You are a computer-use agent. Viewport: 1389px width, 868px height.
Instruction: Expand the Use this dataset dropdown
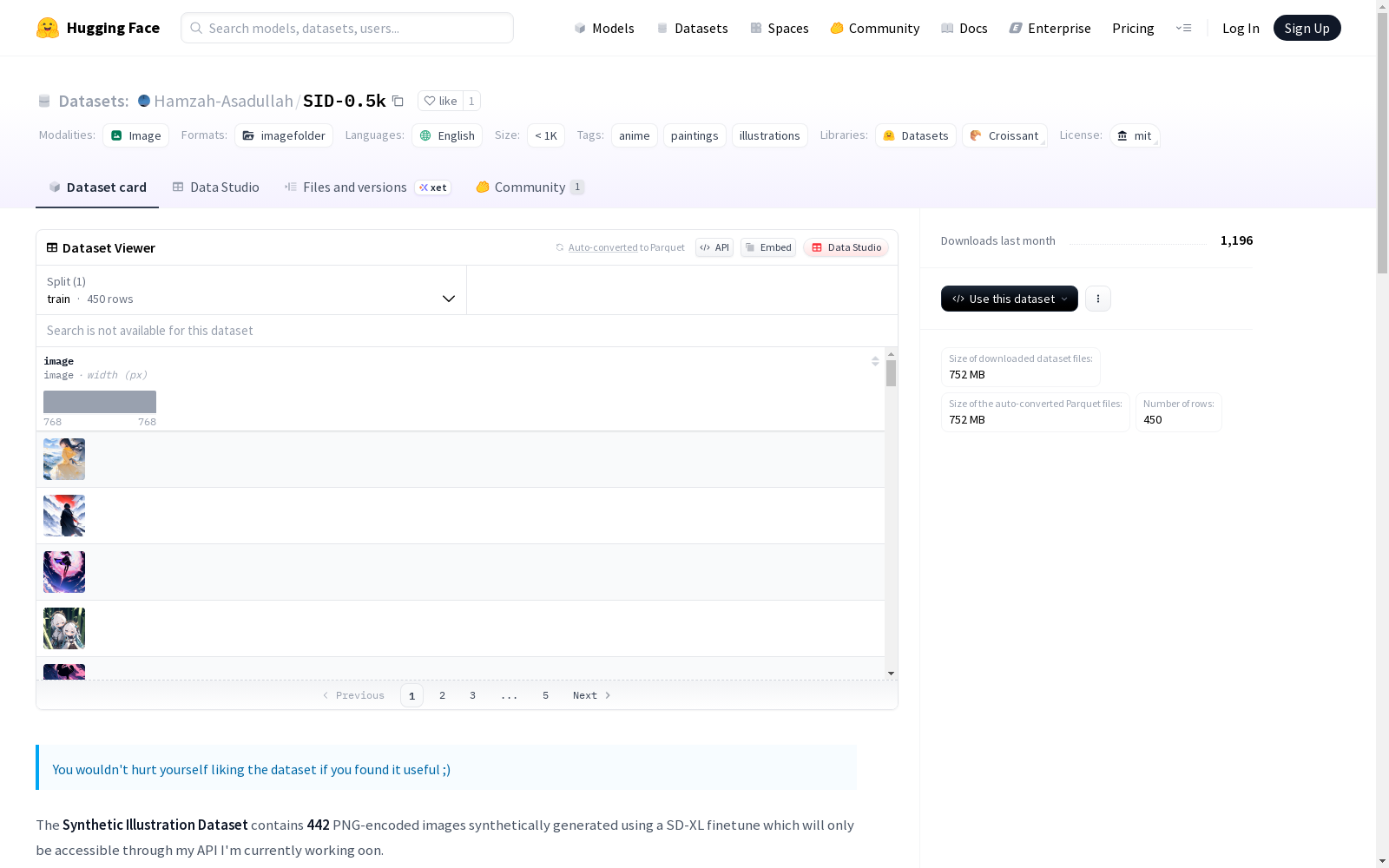coord(1010,299)
